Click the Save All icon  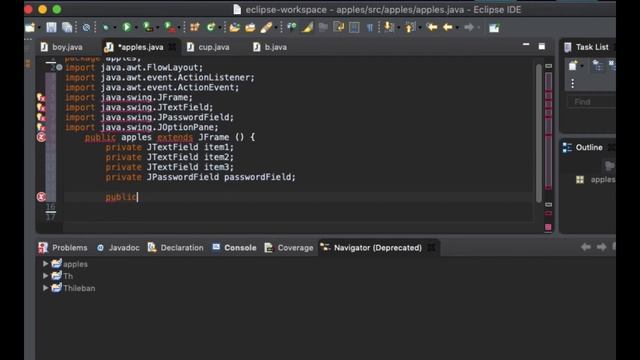[67, 27]
